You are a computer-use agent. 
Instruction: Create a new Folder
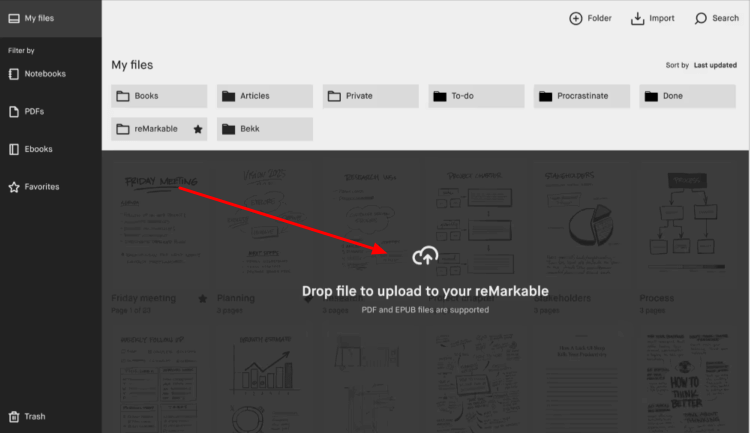point(590,18)
